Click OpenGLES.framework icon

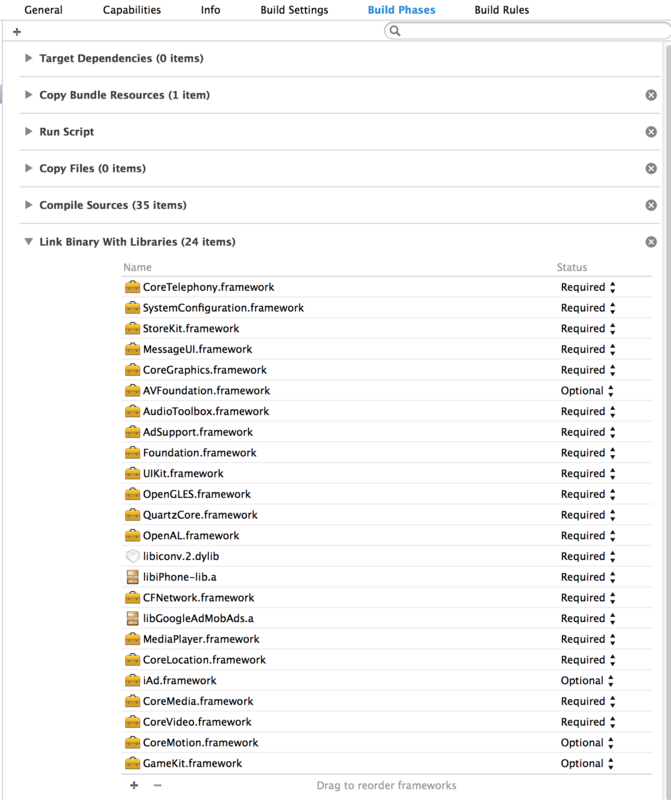coord(132,494)
